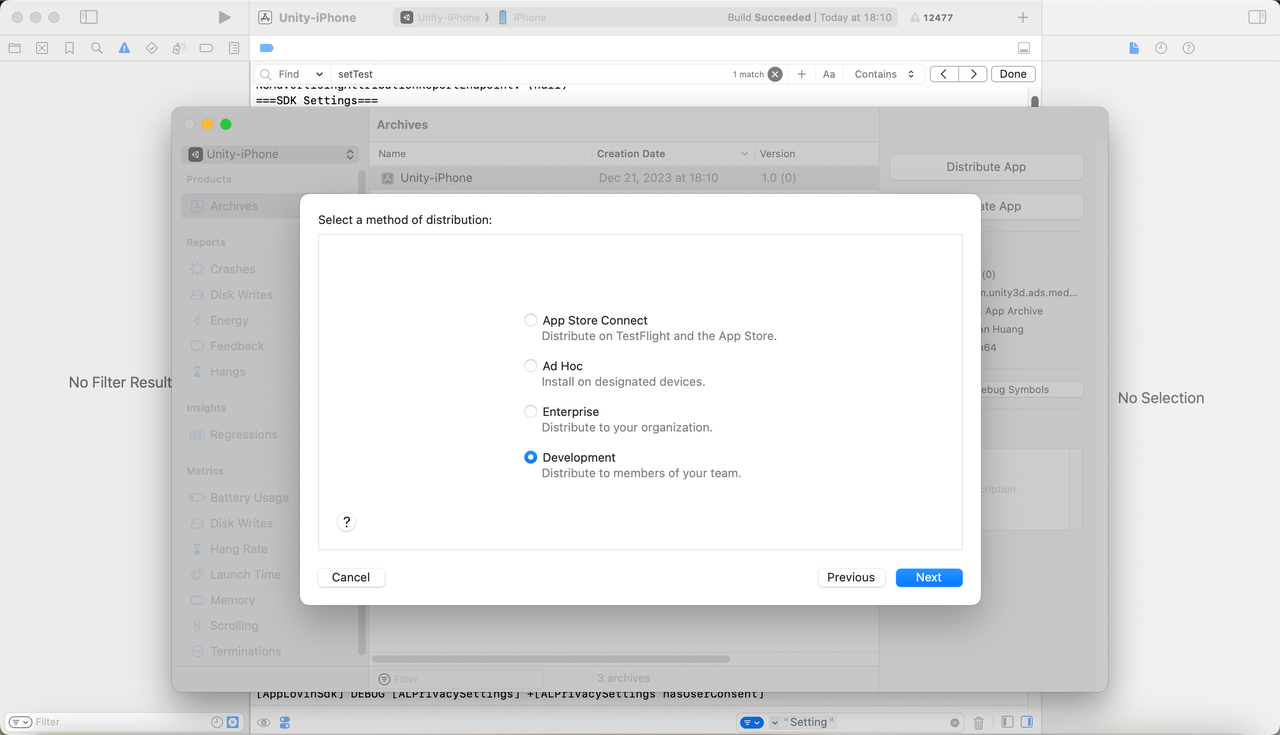Open the Find mode dropdown
The image size is (1280, 735).
pos(299,74)
